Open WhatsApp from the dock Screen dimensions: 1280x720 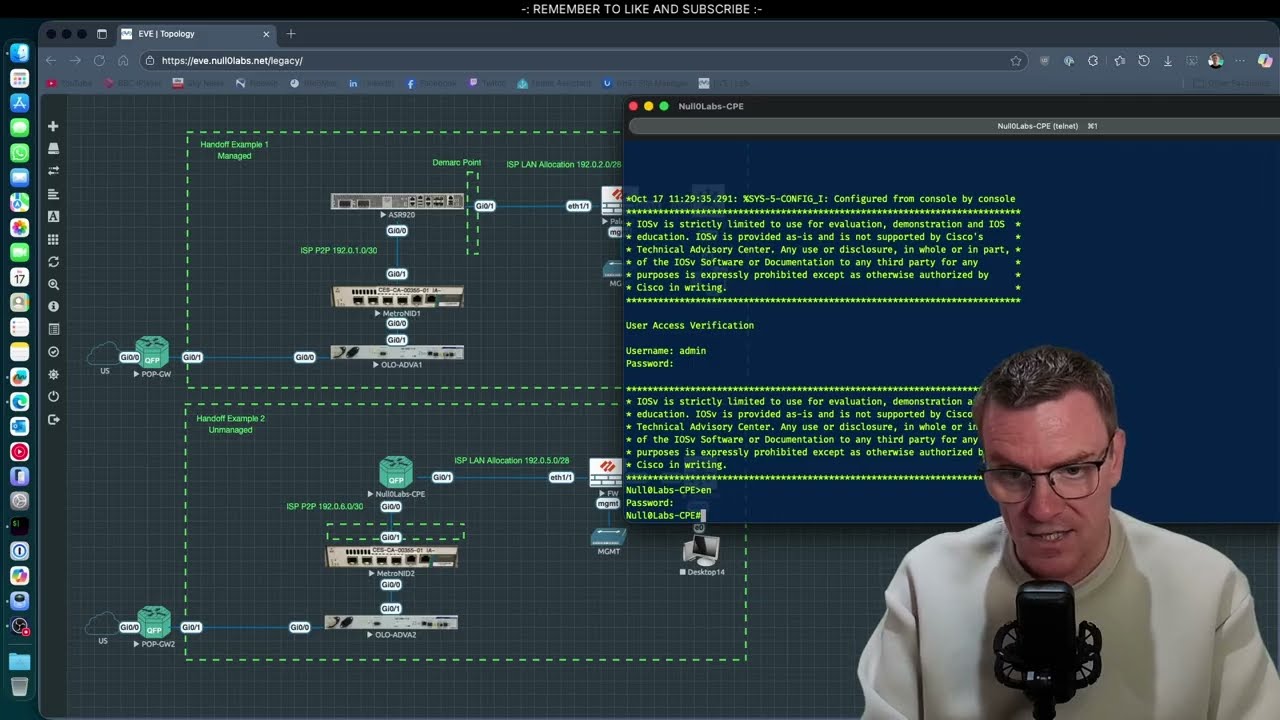coord(19,152)
